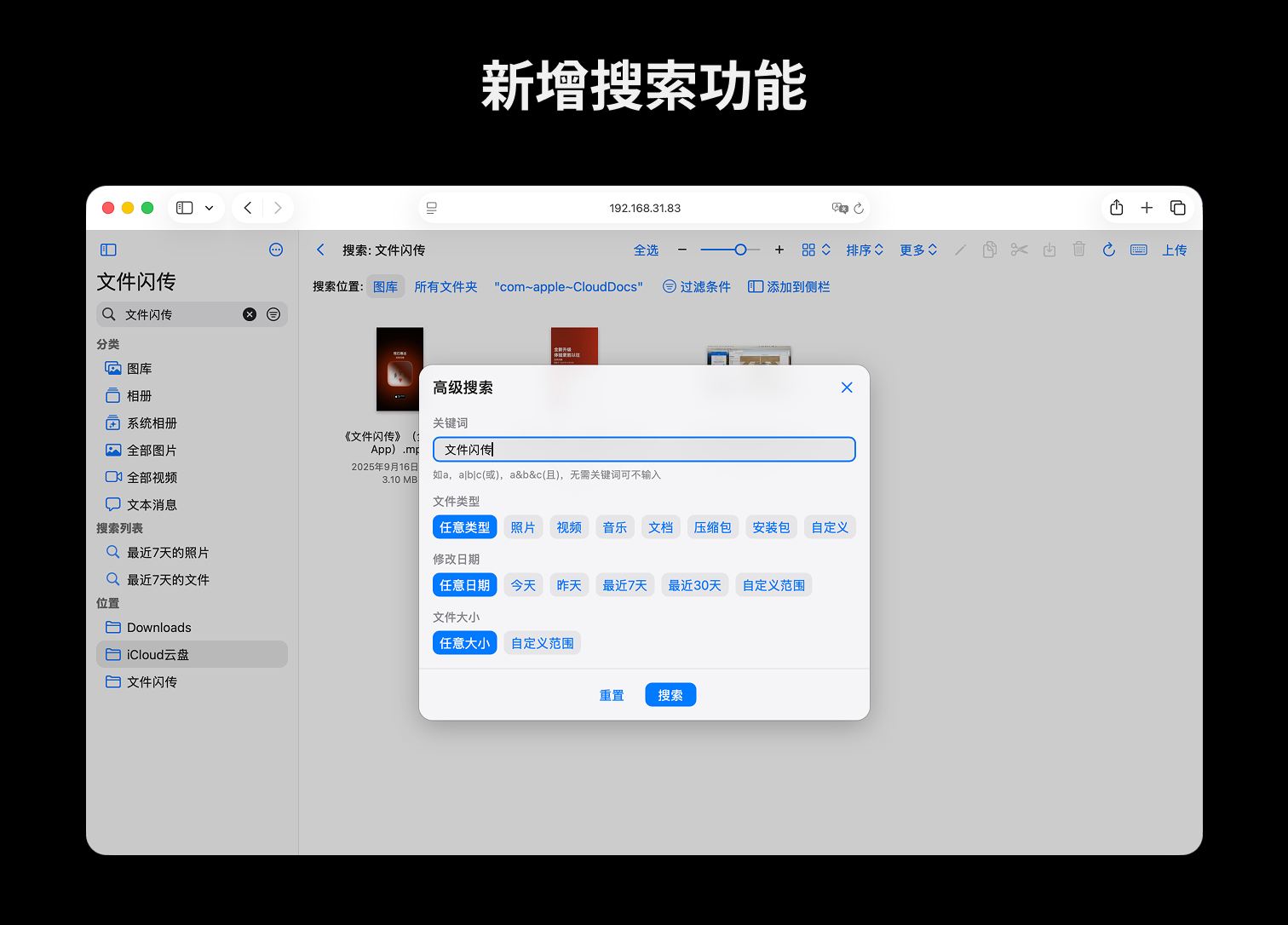Clear the sidebar search field text
This screenshot has width=1288, height=925.
(250, 314)
